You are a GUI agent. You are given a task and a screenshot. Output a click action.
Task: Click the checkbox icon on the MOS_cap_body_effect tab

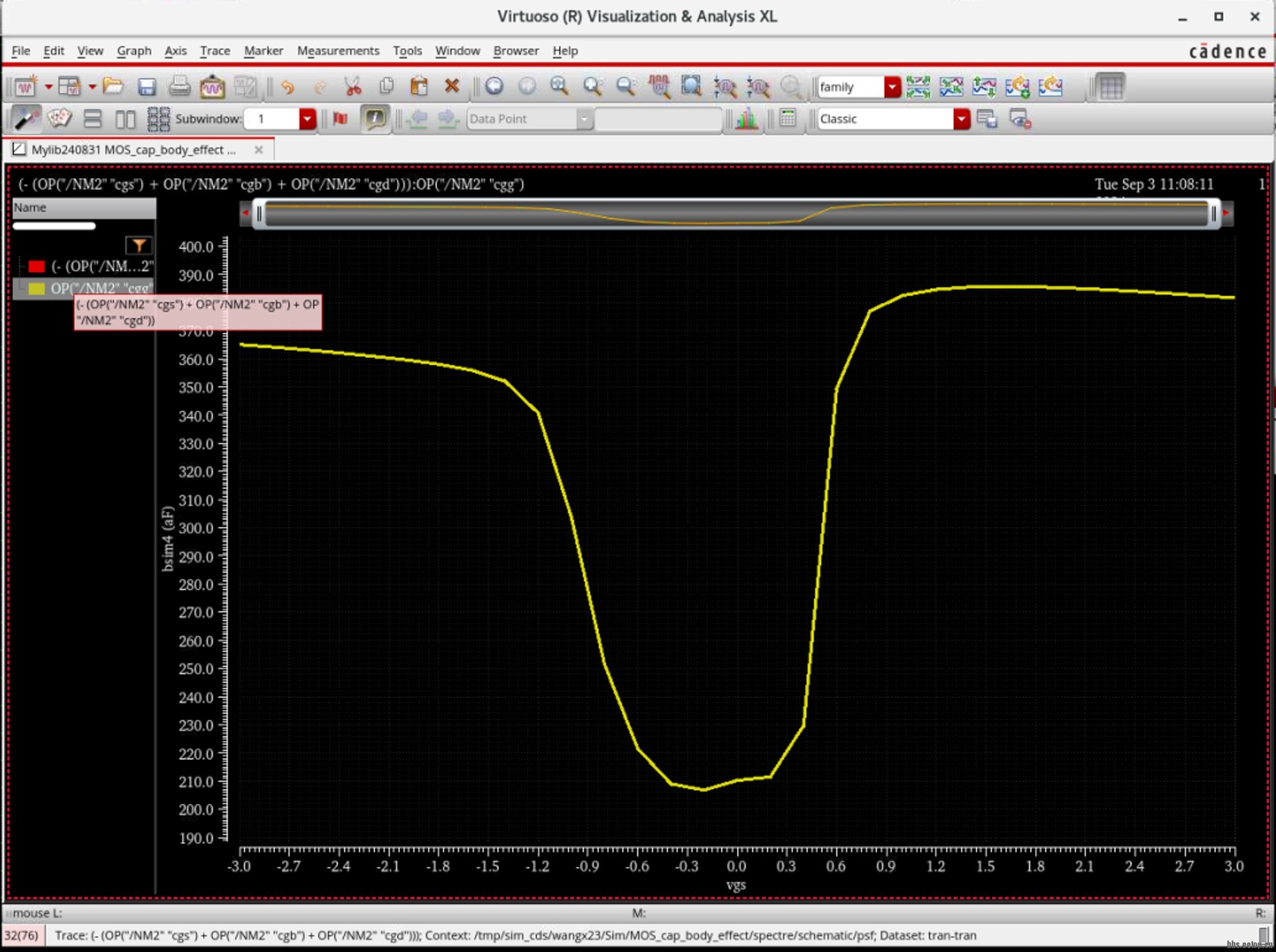[x=19, y=149]
